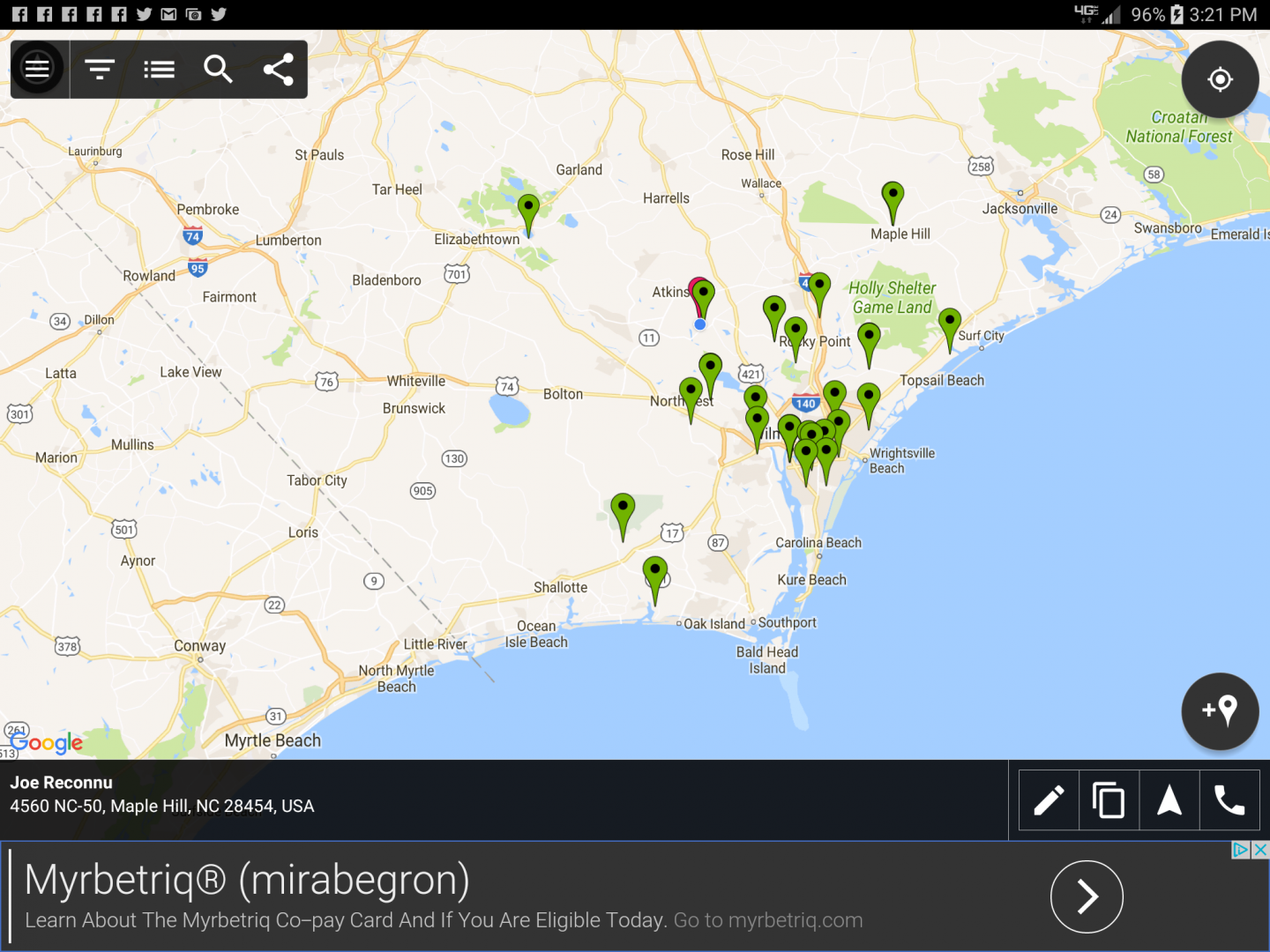Screen dimensions: 1270x952
Task: Copy the selected location details
Action: tap(1109, 800)
